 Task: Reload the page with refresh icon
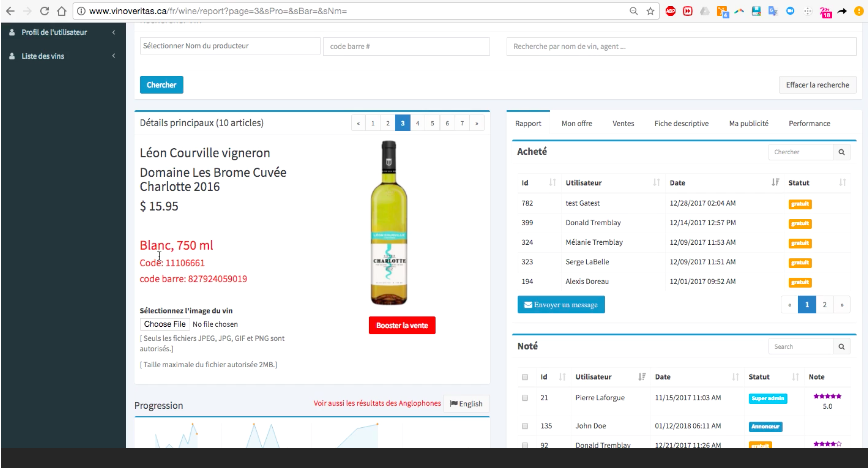tap(44, 11)
